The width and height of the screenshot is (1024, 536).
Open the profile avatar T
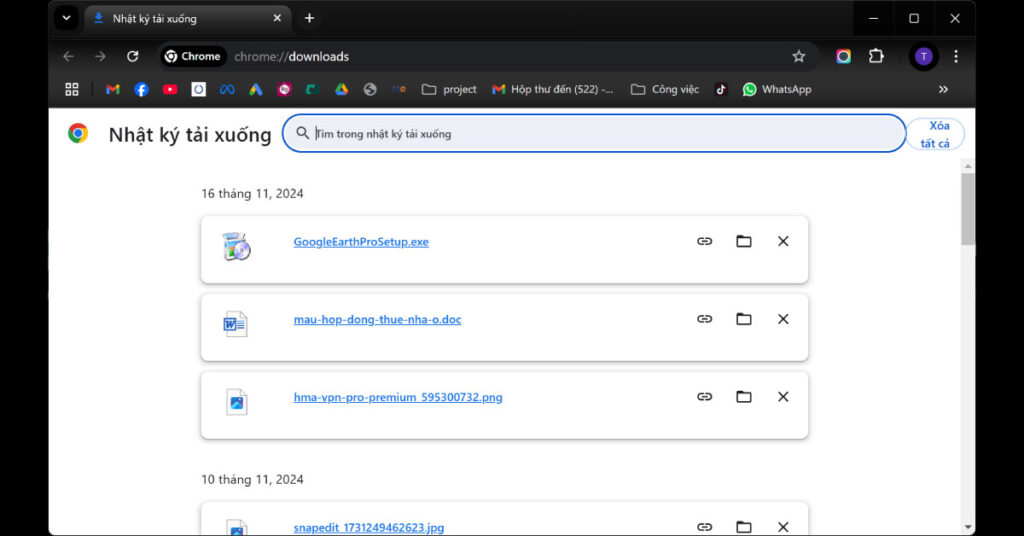(x=923, y=57)
